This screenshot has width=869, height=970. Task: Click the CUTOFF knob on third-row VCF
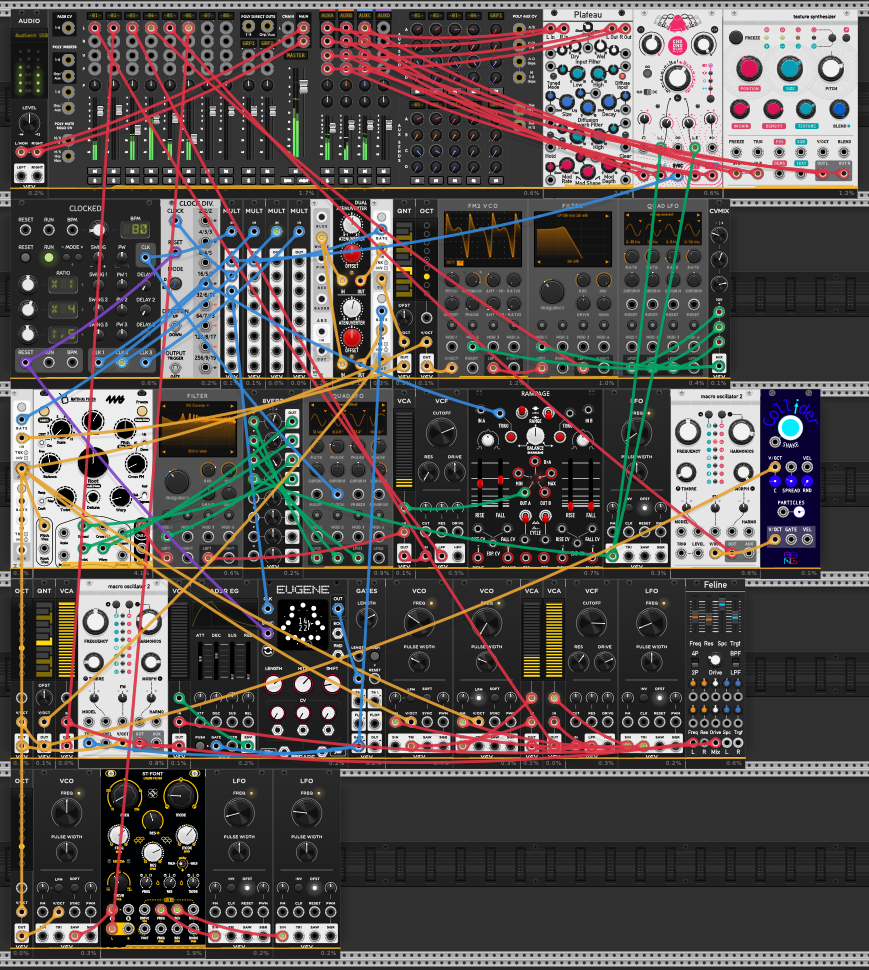click(x=441, y=432)
